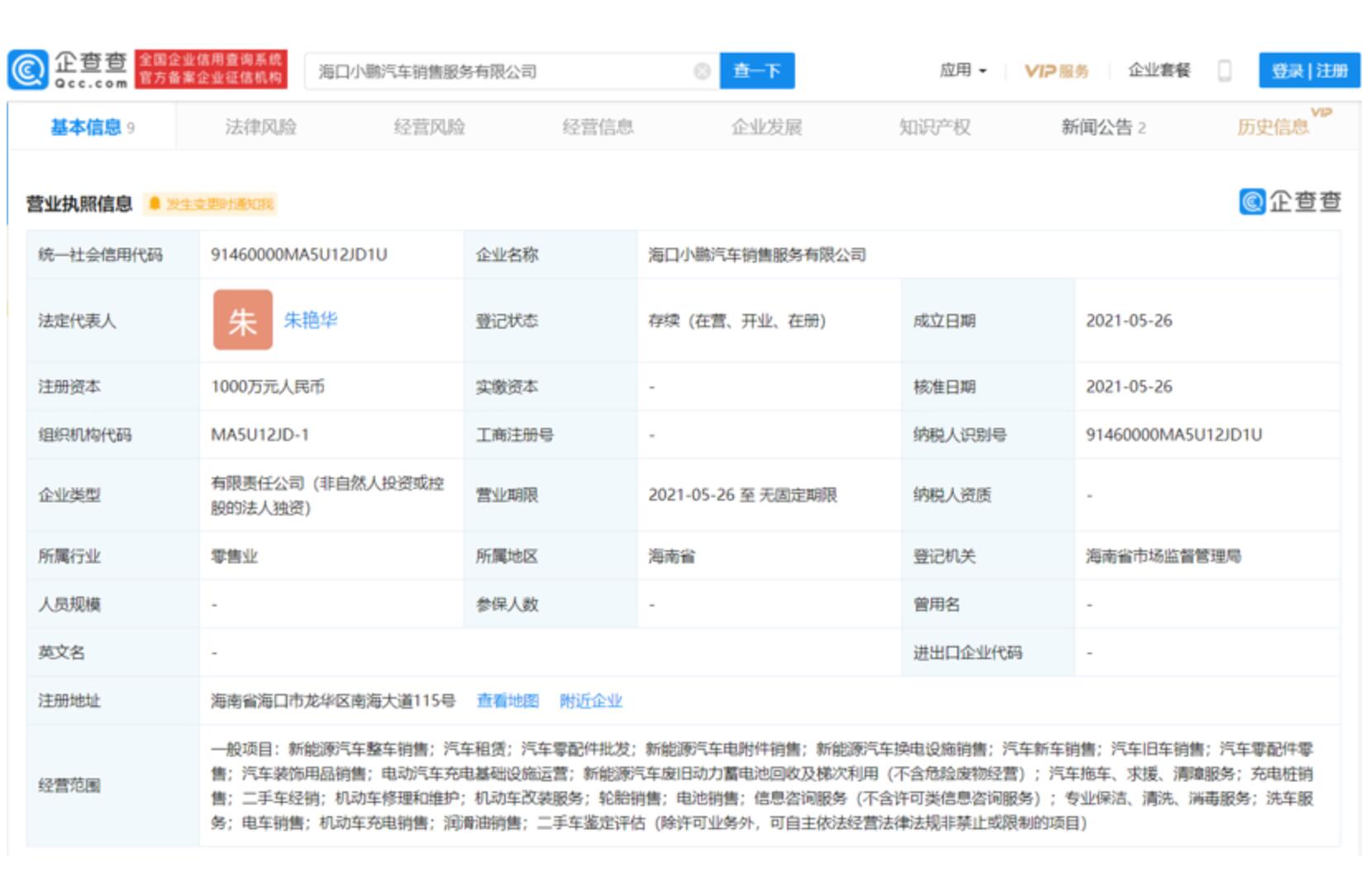Click the 查看地图 link
This screenshot has height=888, width=1372.
[x=507, y=701]
